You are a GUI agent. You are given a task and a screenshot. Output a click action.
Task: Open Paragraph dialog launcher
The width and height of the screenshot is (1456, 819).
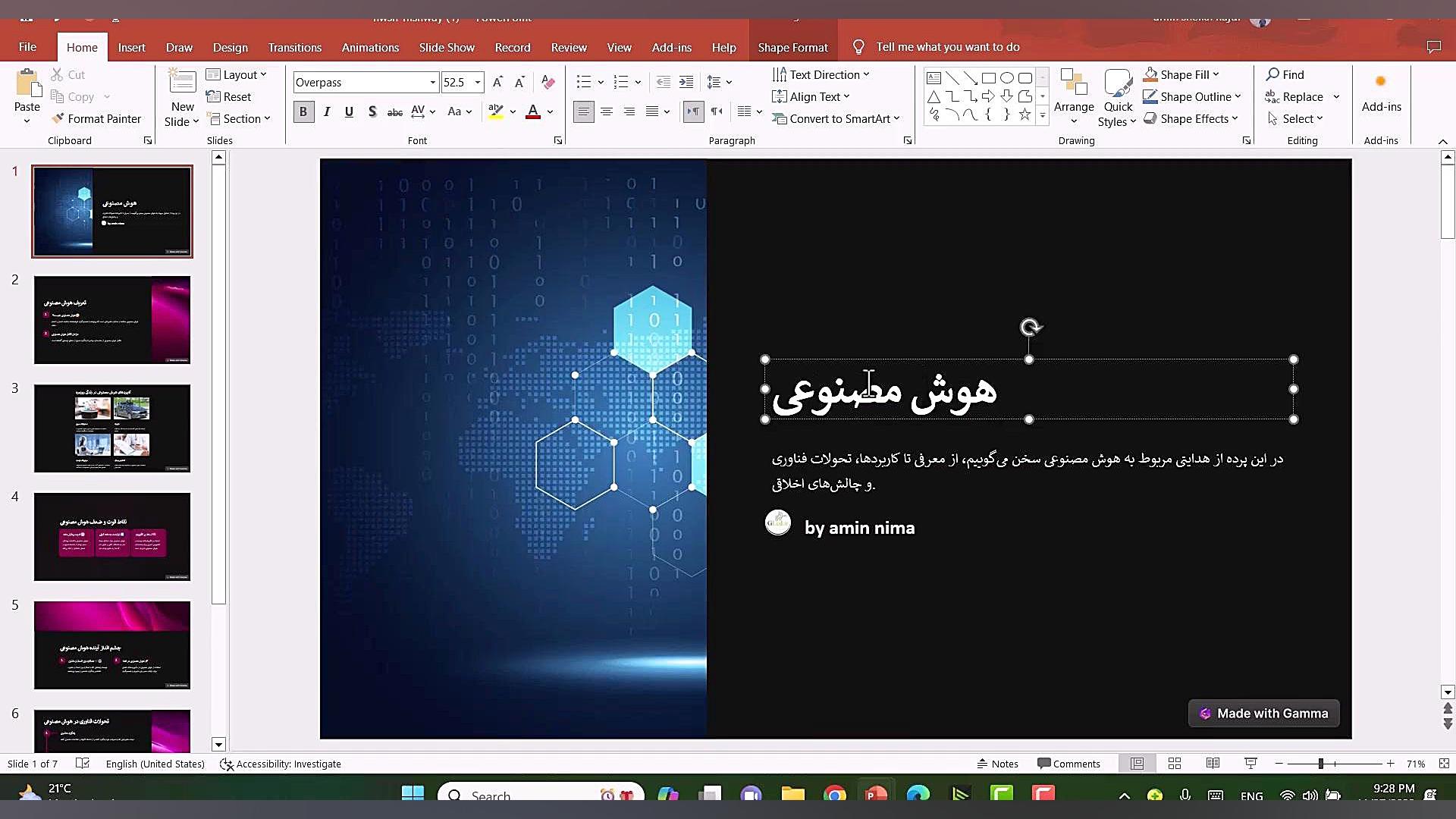click(908, 140)
